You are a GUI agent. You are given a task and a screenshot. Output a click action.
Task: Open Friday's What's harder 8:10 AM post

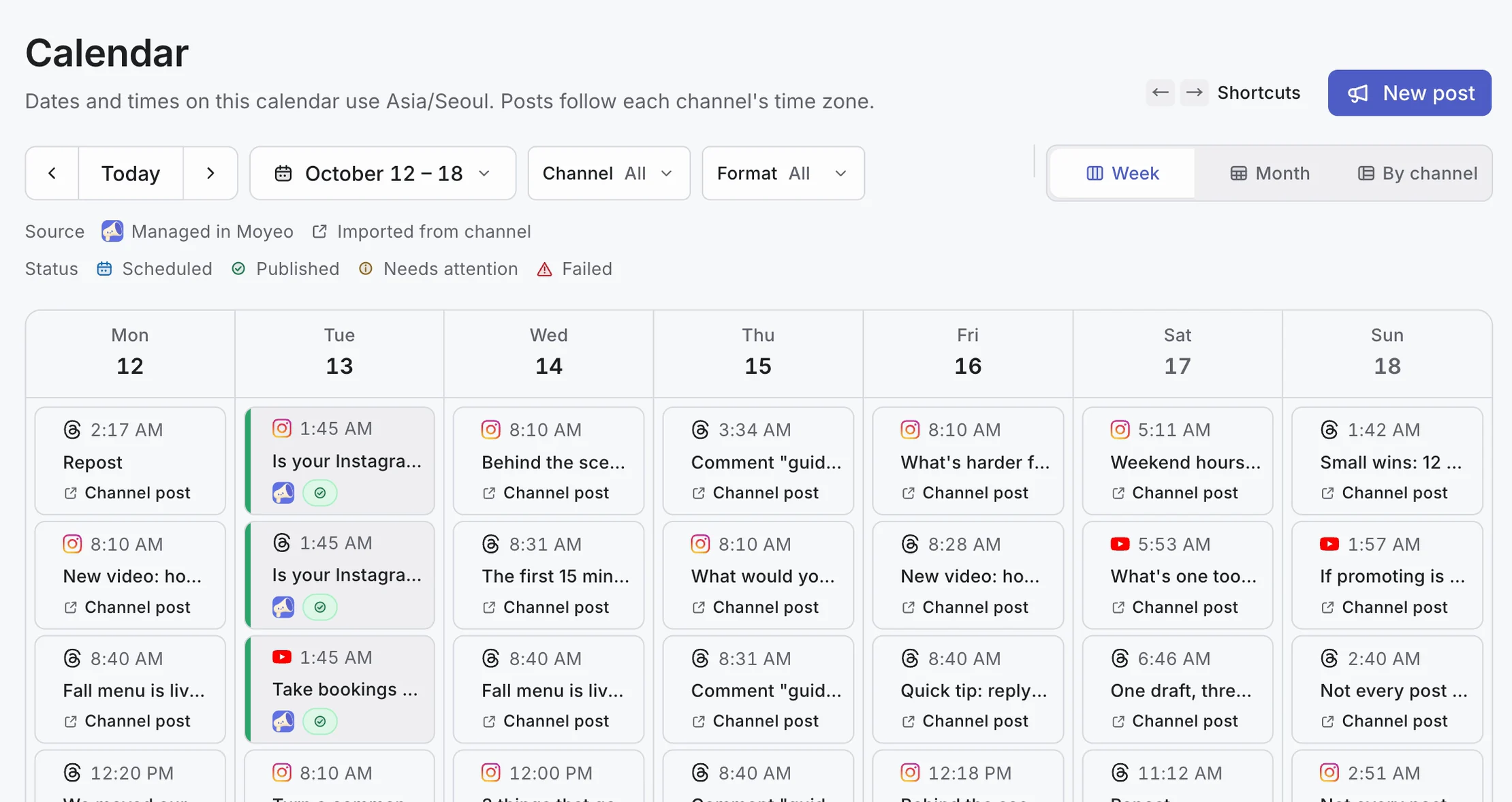[x=968, y=461]
